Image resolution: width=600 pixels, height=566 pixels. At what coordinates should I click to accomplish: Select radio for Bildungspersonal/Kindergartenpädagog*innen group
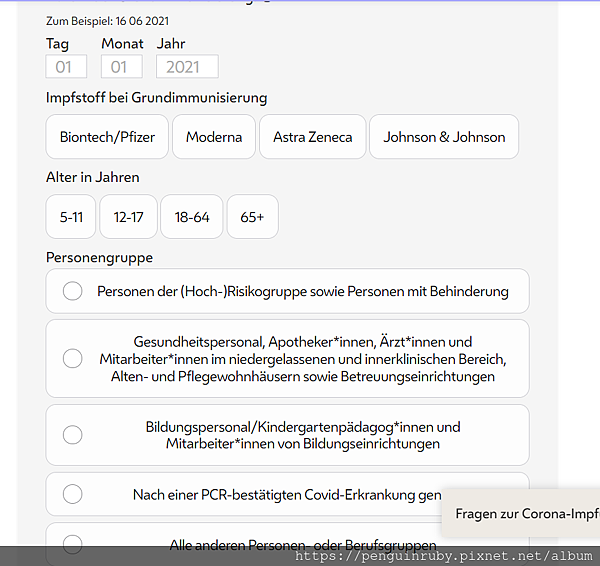(72, 435)
